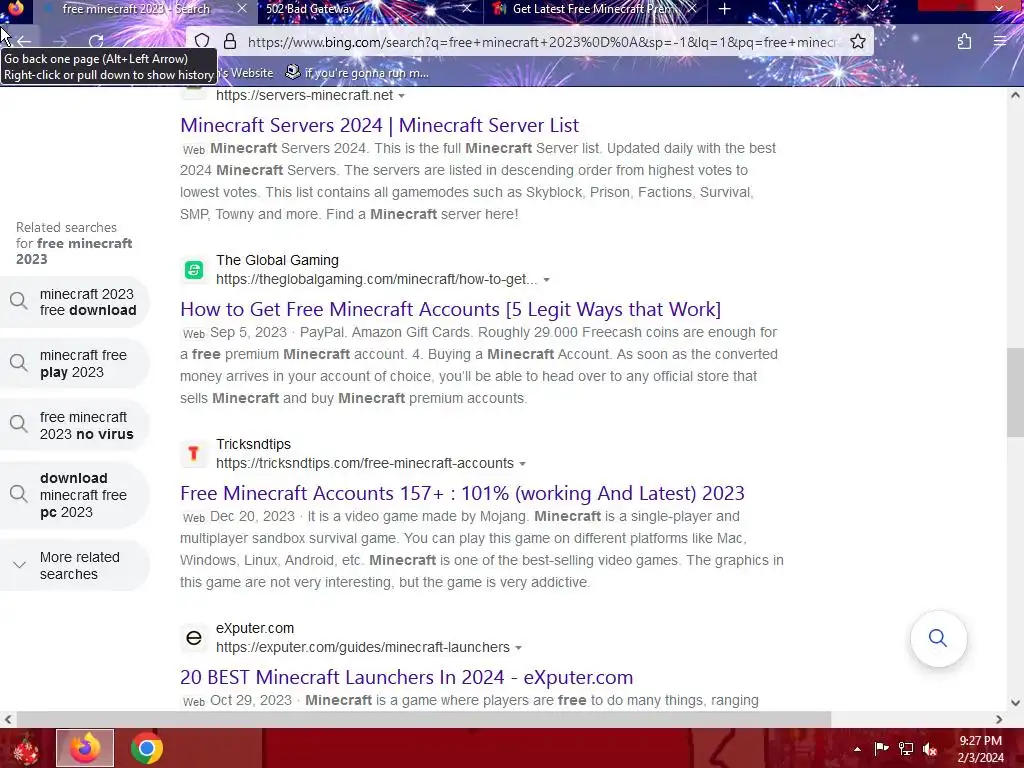
Task: Open the Firefox hamburger application menu
Action: [x=999, y=42]
